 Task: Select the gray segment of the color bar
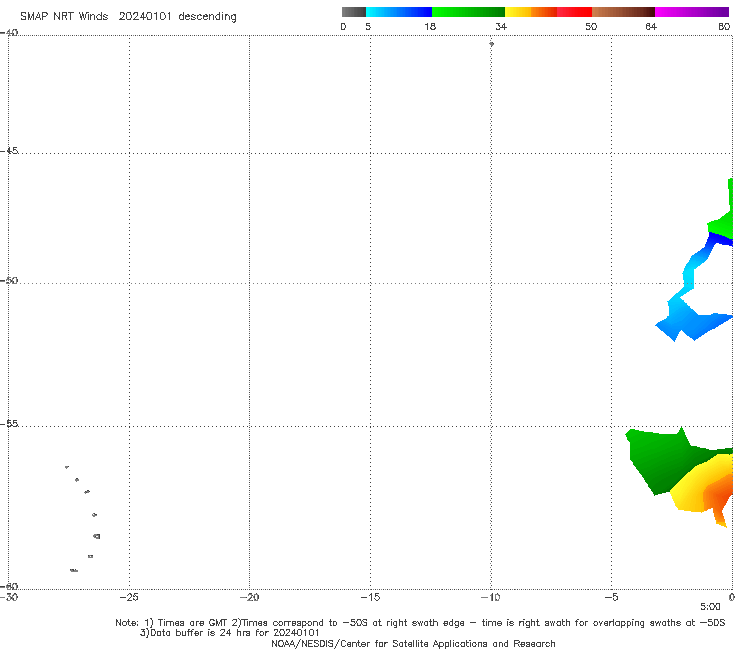(x=354, y=12)
